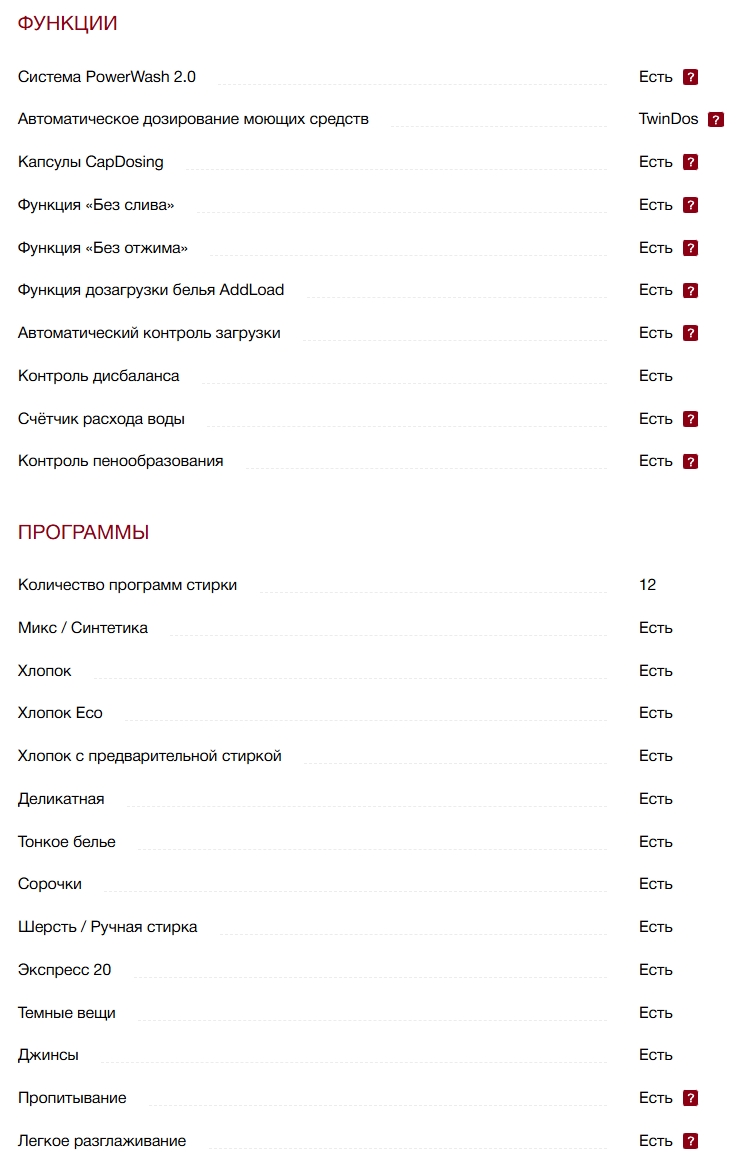Viewport: 736px width, 1161px height.
Task: Open help tooltip for TwinDos dosing
Action: click(715, 120)
